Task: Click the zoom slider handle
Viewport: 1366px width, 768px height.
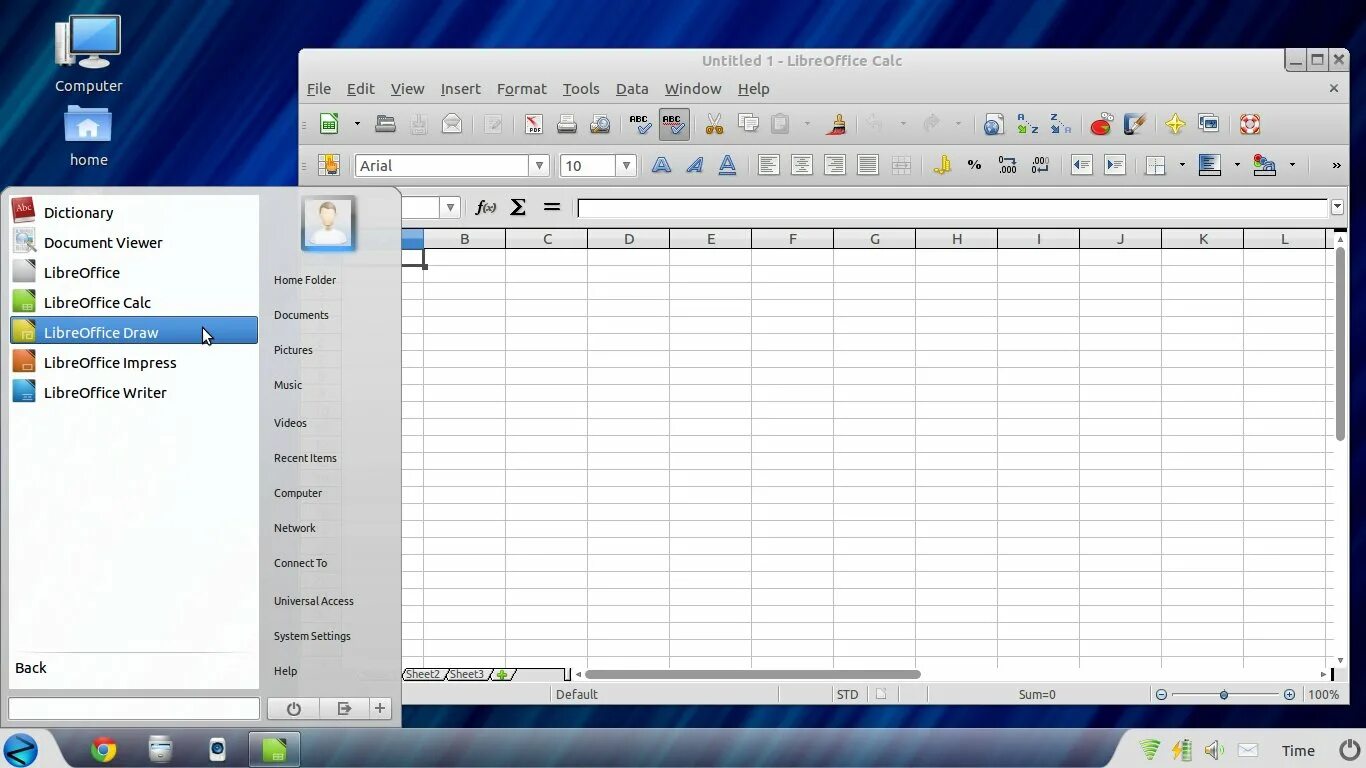Action: 1223,694
